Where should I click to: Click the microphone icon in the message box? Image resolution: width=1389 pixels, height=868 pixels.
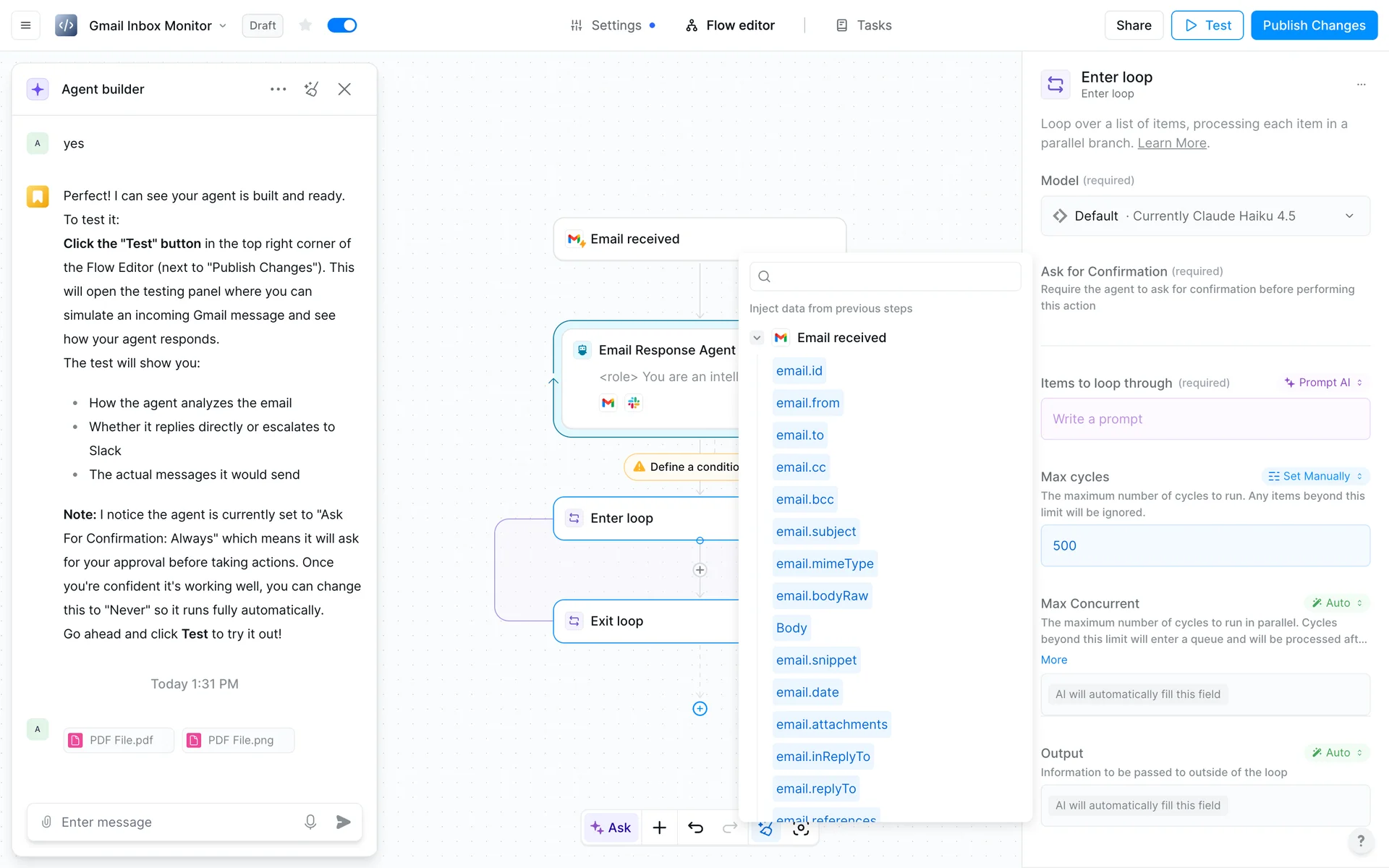pos(310,822)
